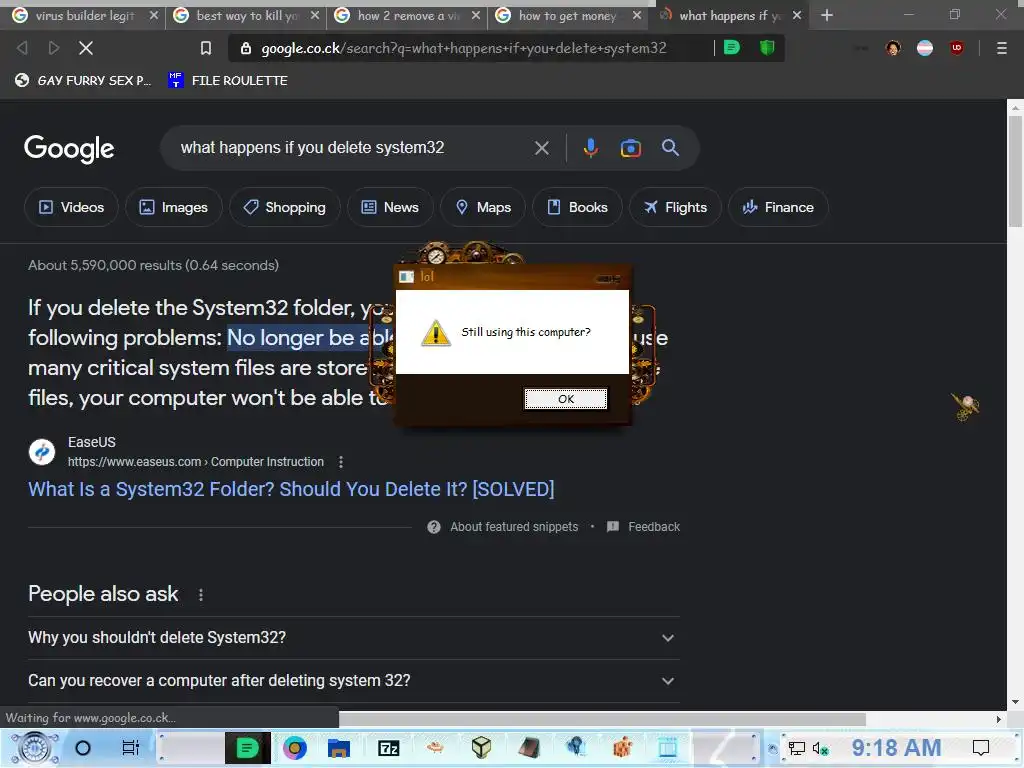1024x768 pixels.
Task: Expand 'Why you shouldn't delete System32?'
Action: [353, 637]
